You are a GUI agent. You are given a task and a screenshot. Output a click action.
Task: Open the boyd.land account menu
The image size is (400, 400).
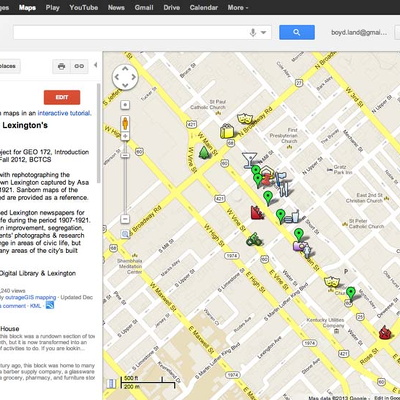point(359,32)
